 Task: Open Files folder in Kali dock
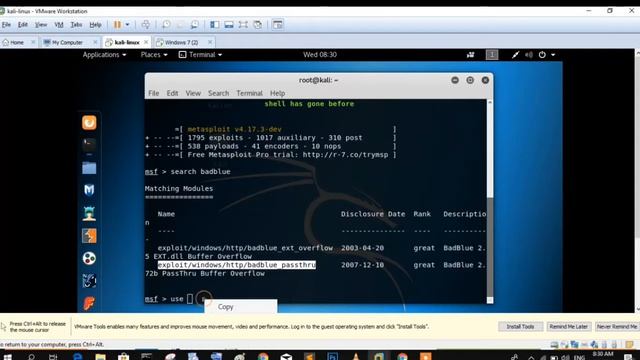89,168
